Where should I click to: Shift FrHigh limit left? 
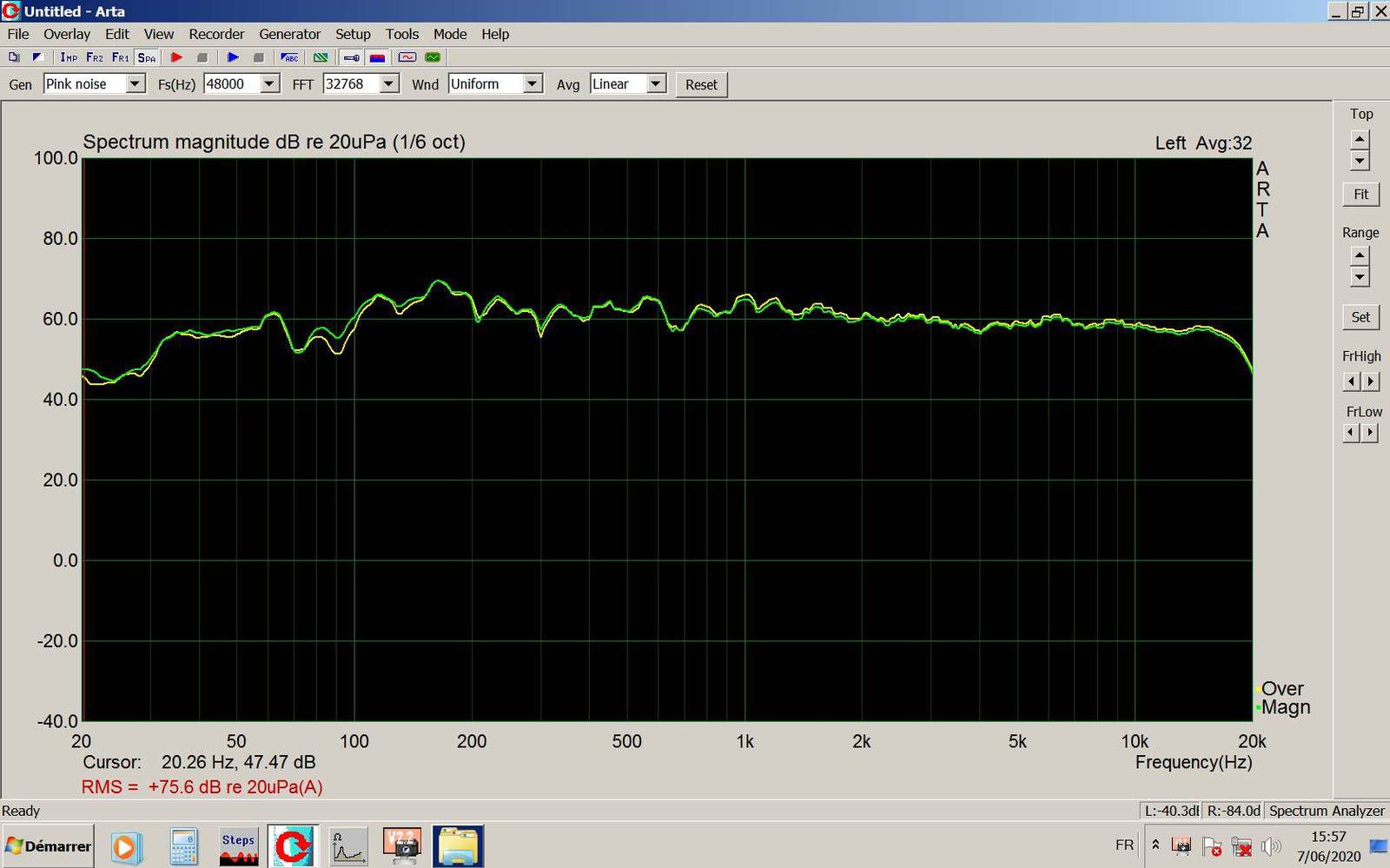click(1351, 381)
